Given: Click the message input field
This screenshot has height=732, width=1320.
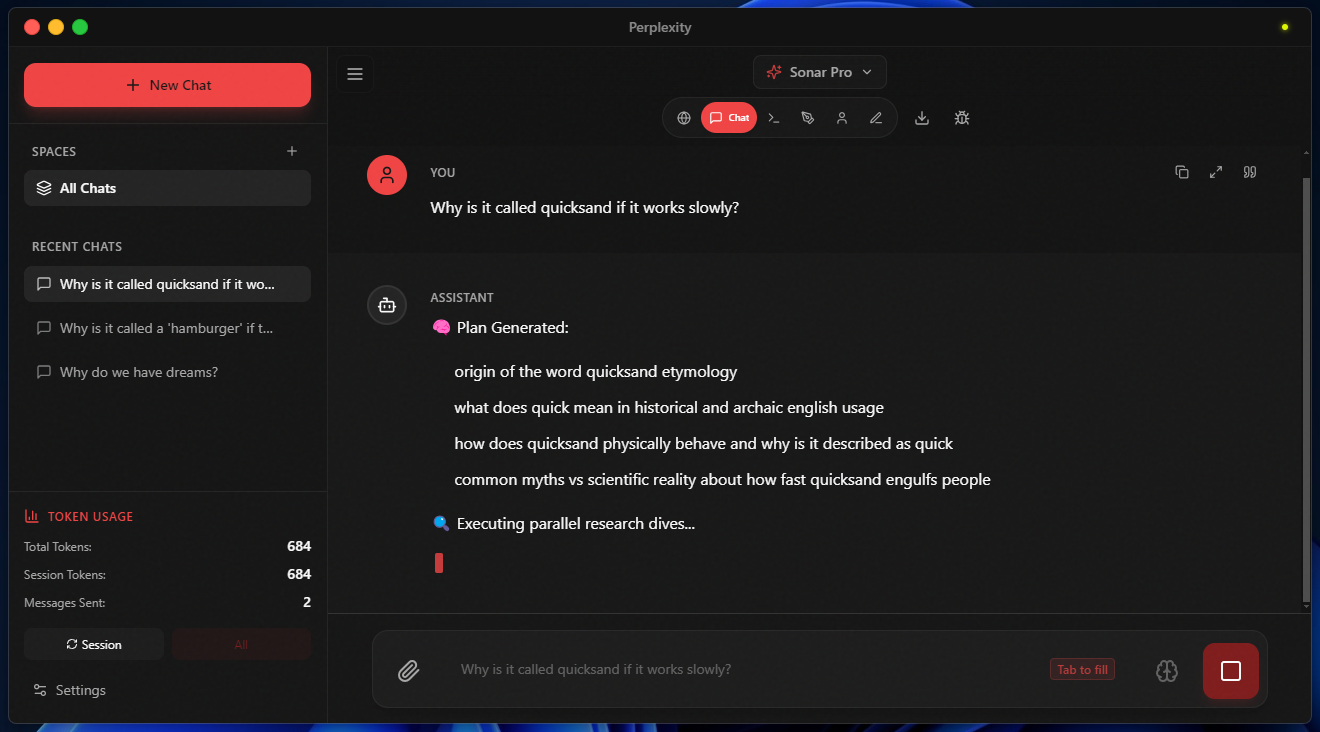Looking at the screenshot, I should (745, 669).
